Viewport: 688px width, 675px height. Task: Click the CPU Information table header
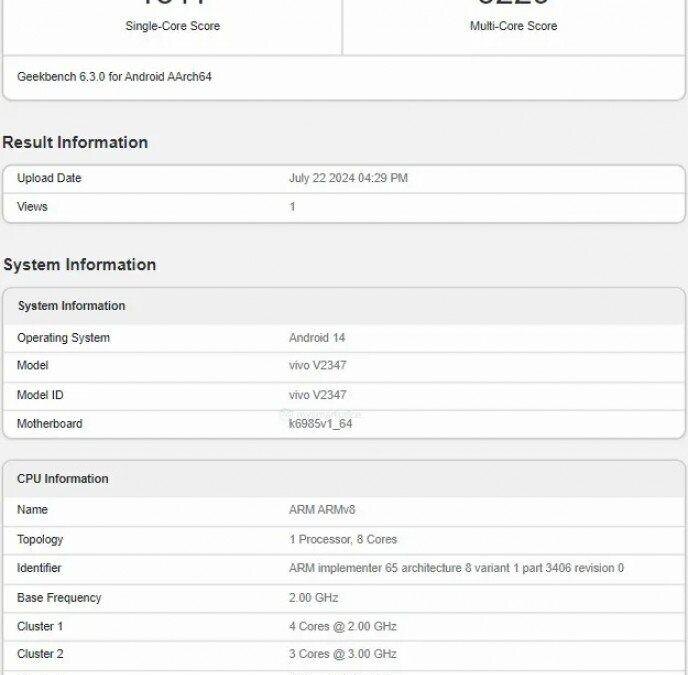pos(63,479)
